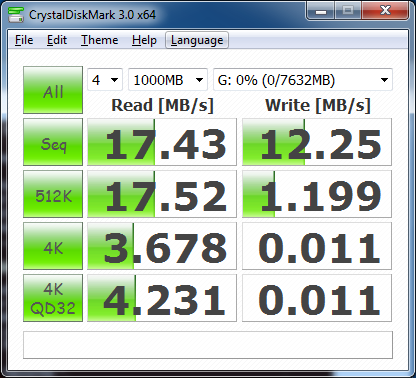Image resolution: width=416 pixels, height=379 pixels.
Task: Start the 4K benchmark test
Action: tap(53, 246)
